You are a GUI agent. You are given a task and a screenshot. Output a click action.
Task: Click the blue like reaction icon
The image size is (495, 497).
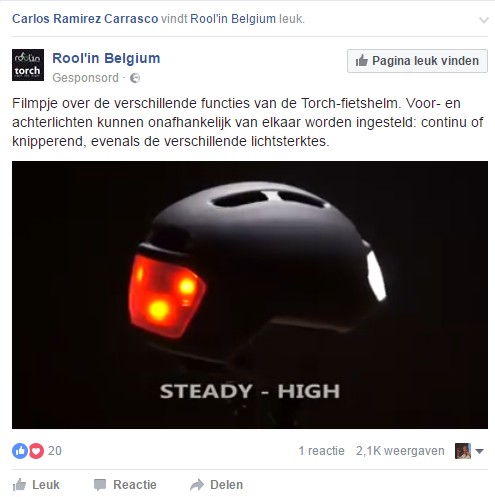tap(20, 451)
